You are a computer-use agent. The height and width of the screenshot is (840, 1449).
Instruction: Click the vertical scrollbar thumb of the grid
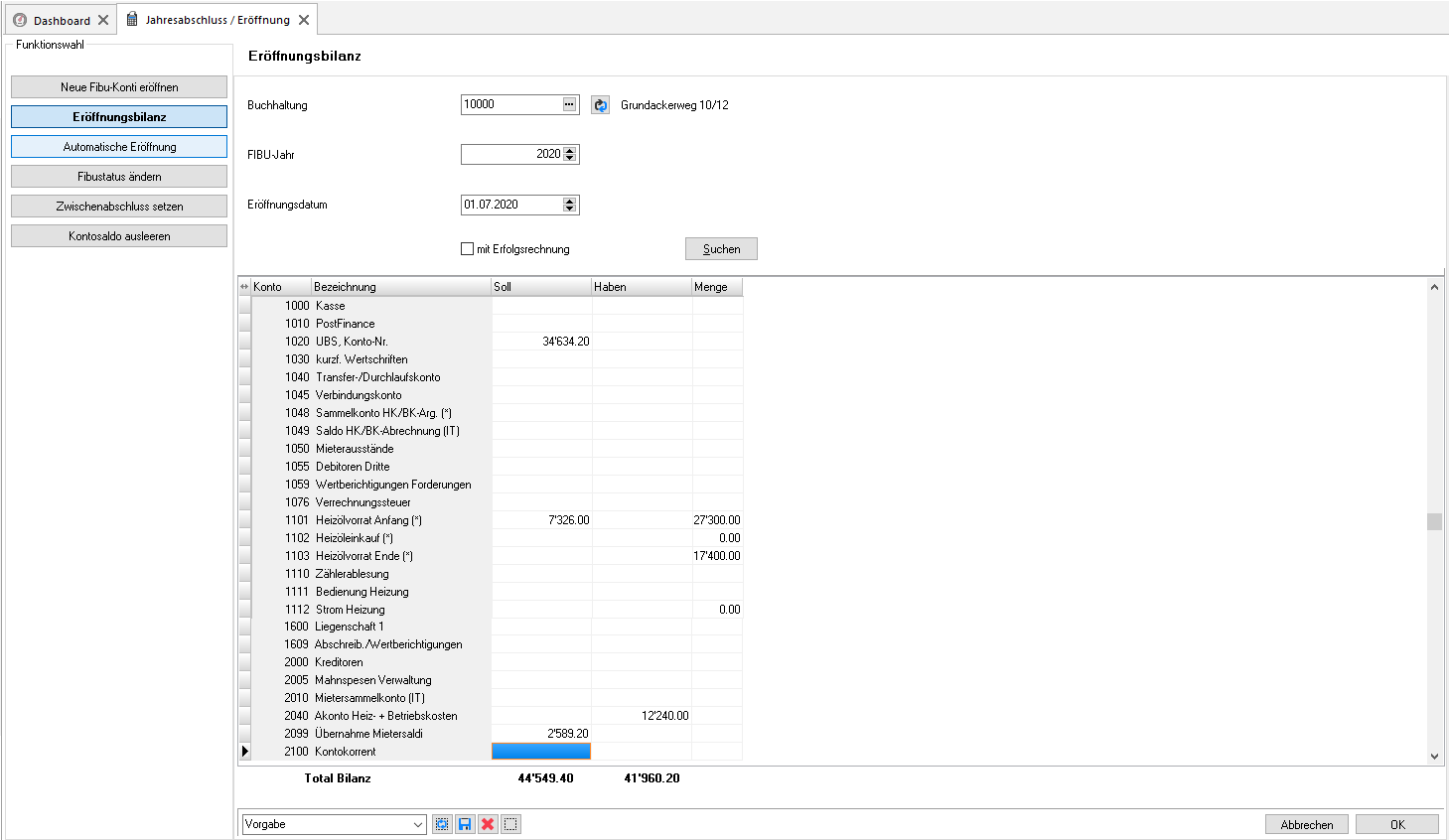[1434, 522]
